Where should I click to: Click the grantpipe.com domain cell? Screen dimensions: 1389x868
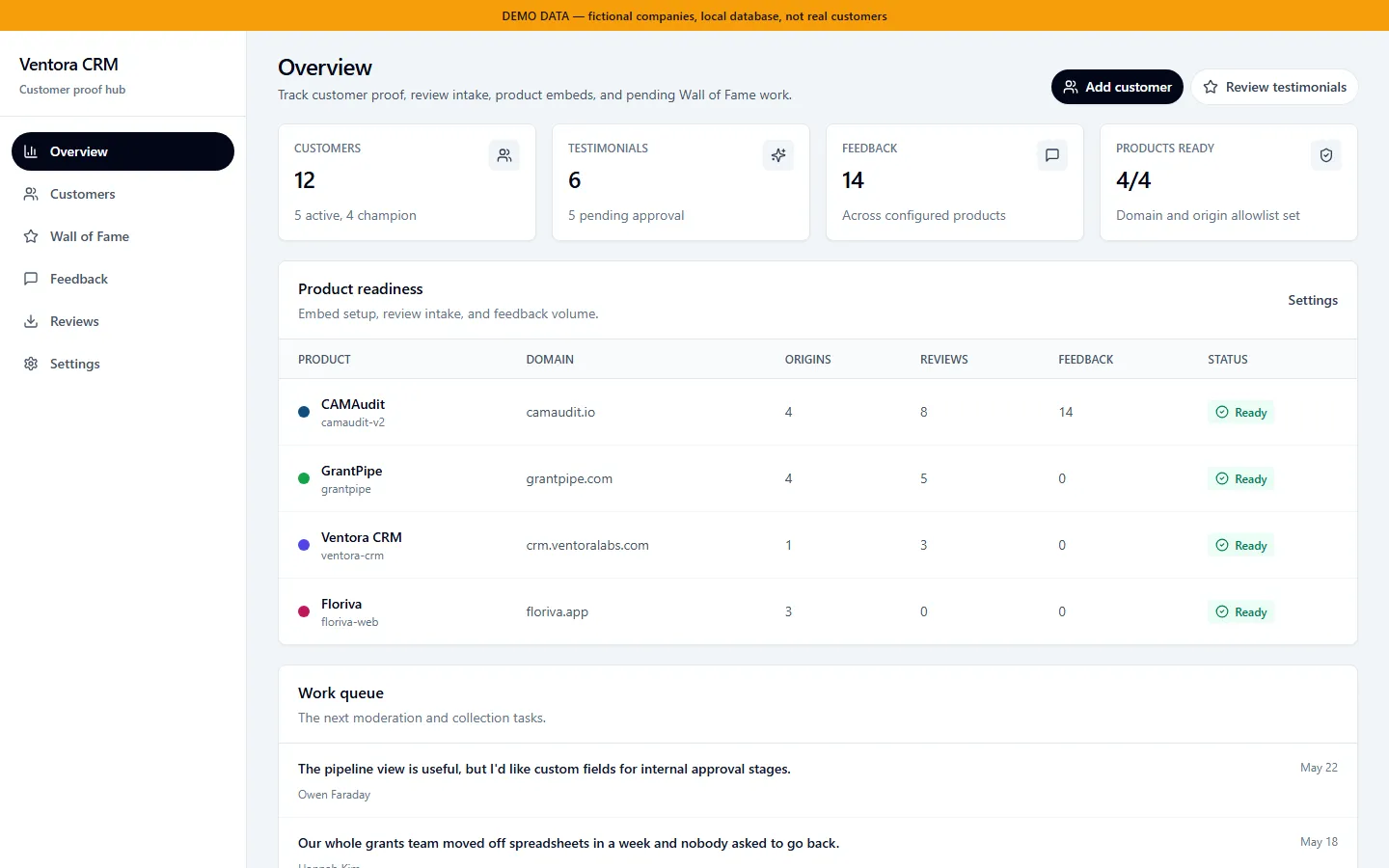click(569, 478)
